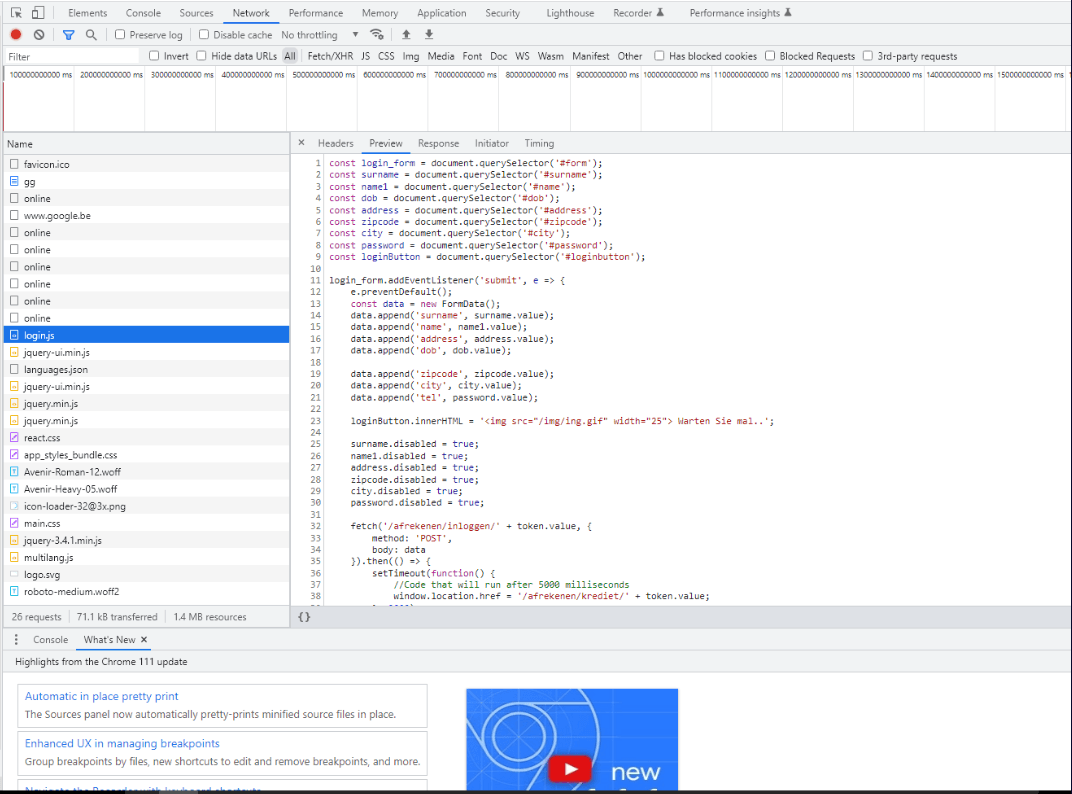This screenshot has width=1072, height=794.
Task: Filter requests by Img type
Action: click(x=411, y=56)
